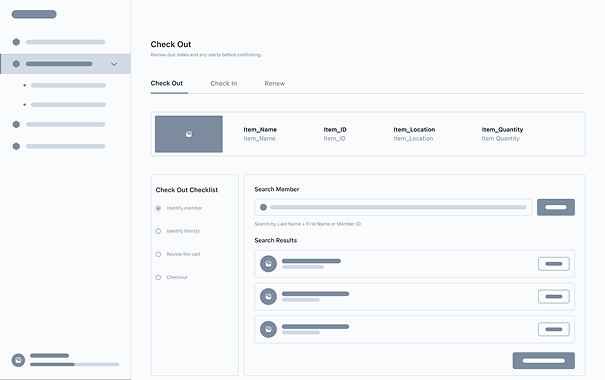Click the Check Out Checklist title
The image size is (605, 380).
click(187, 190)
